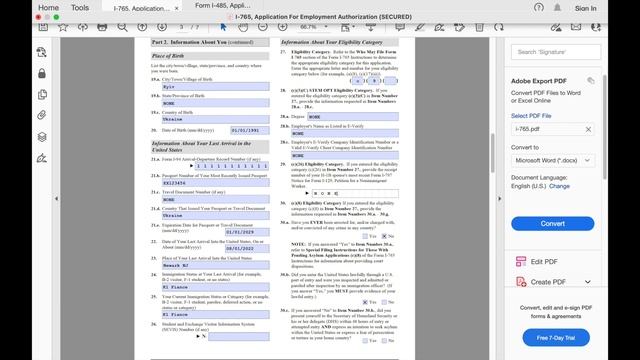The width and height of the screenshot is (640, 360).
Task: Open attachments paperclip panel
Action: pos(42,116)
